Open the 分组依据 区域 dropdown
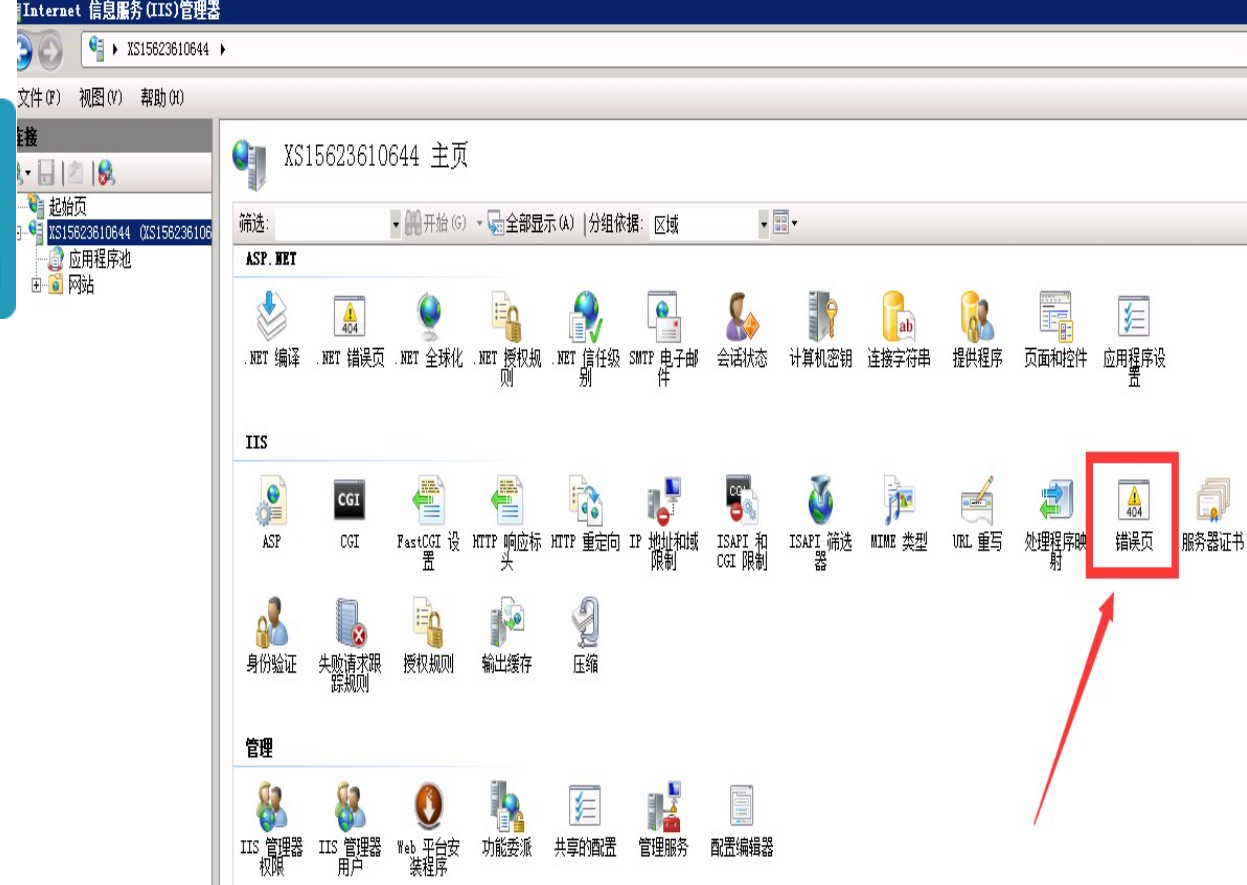Image resolution: width=1247 pixels, height=885 pixels. pos(764,224)
